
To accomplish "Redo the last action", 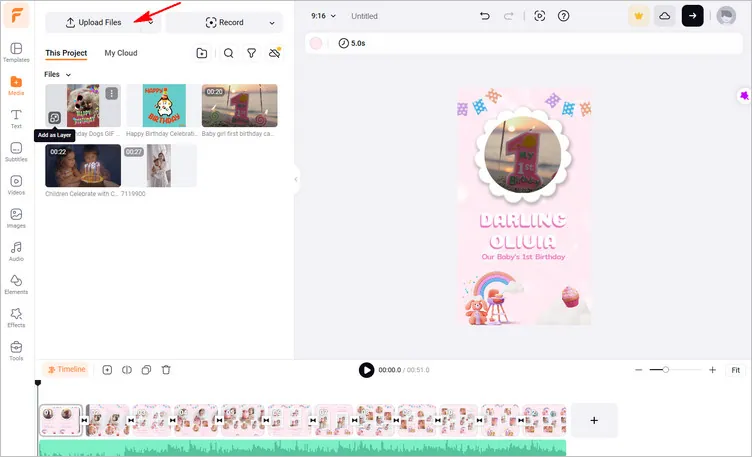I will click(x=508, y=16).
